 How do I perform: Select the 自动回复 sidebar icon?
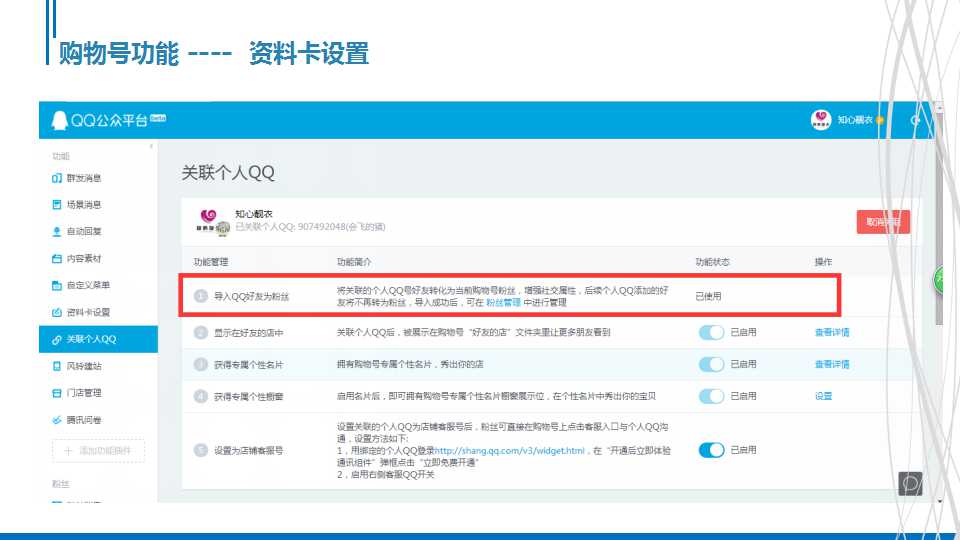coord(57,231)
